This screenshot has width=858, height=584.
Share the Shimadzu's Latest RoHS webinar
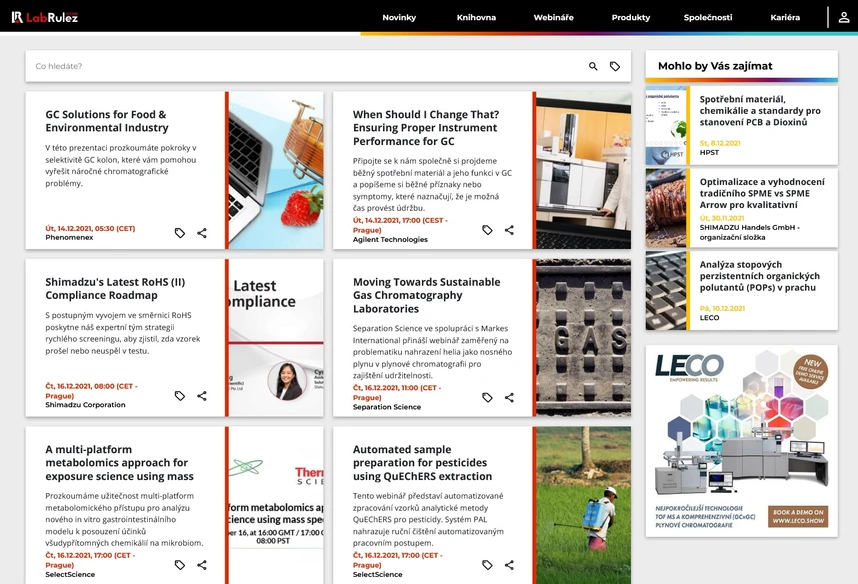(x=202, y=396)
